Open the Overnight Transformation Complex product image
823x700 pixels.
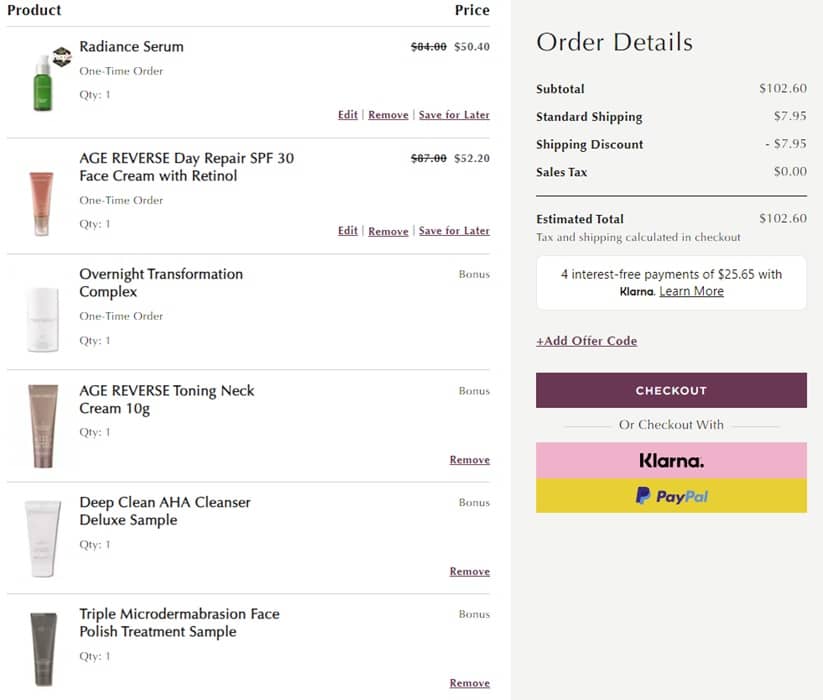pyautogui.click(x=42, y=320)
